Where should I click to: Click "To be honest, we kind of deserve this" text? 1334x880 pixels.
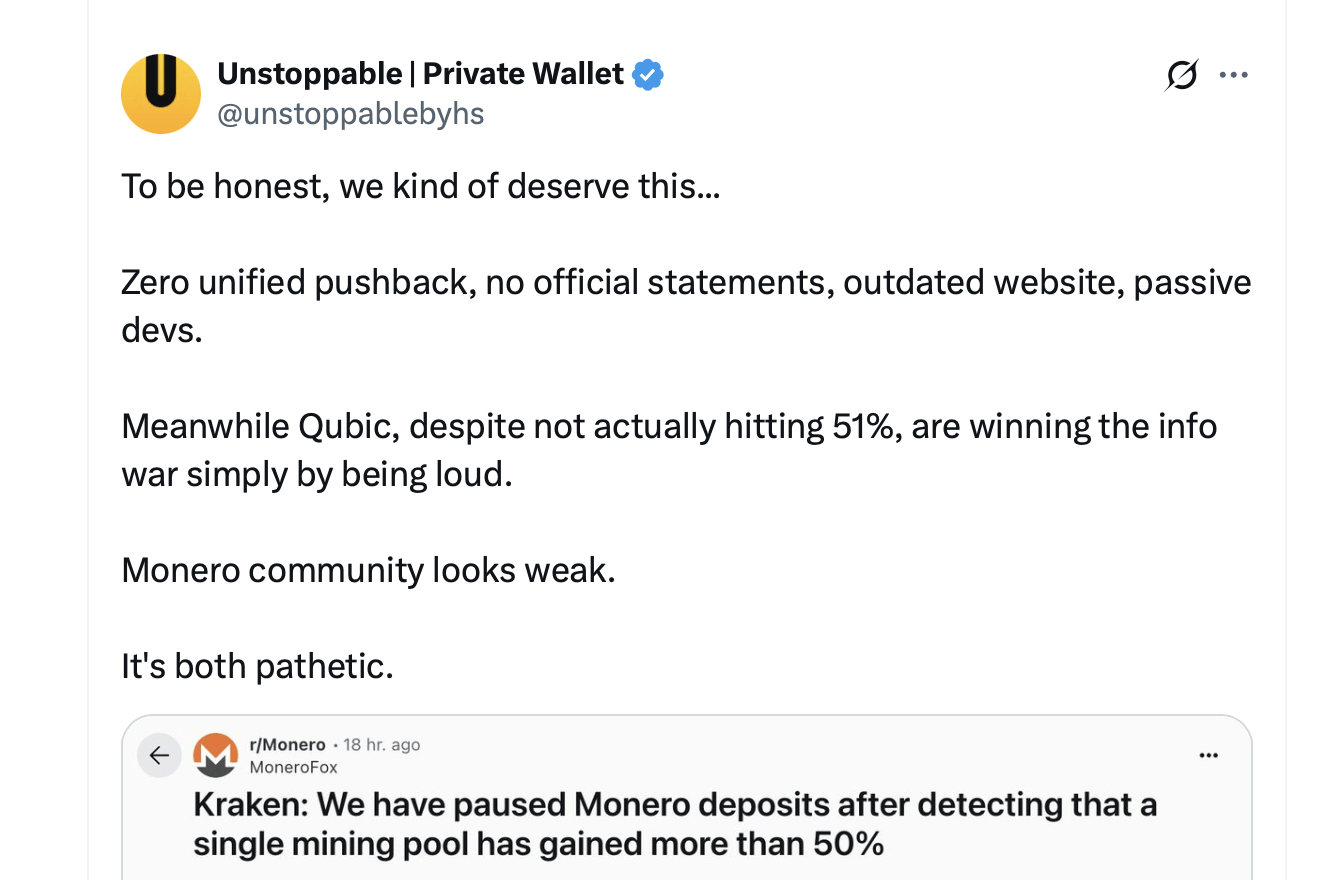[x=420, y=186]
